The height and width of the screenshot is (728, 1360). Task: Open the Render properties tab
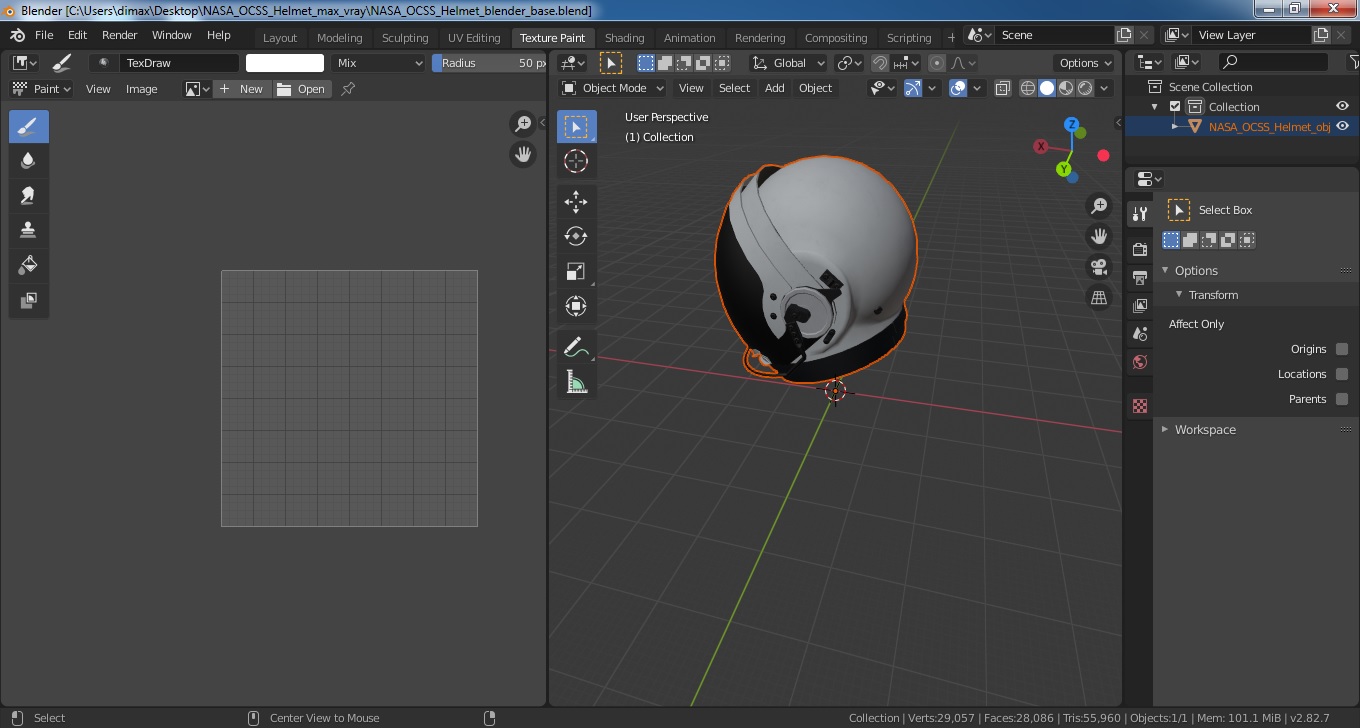1140,249
